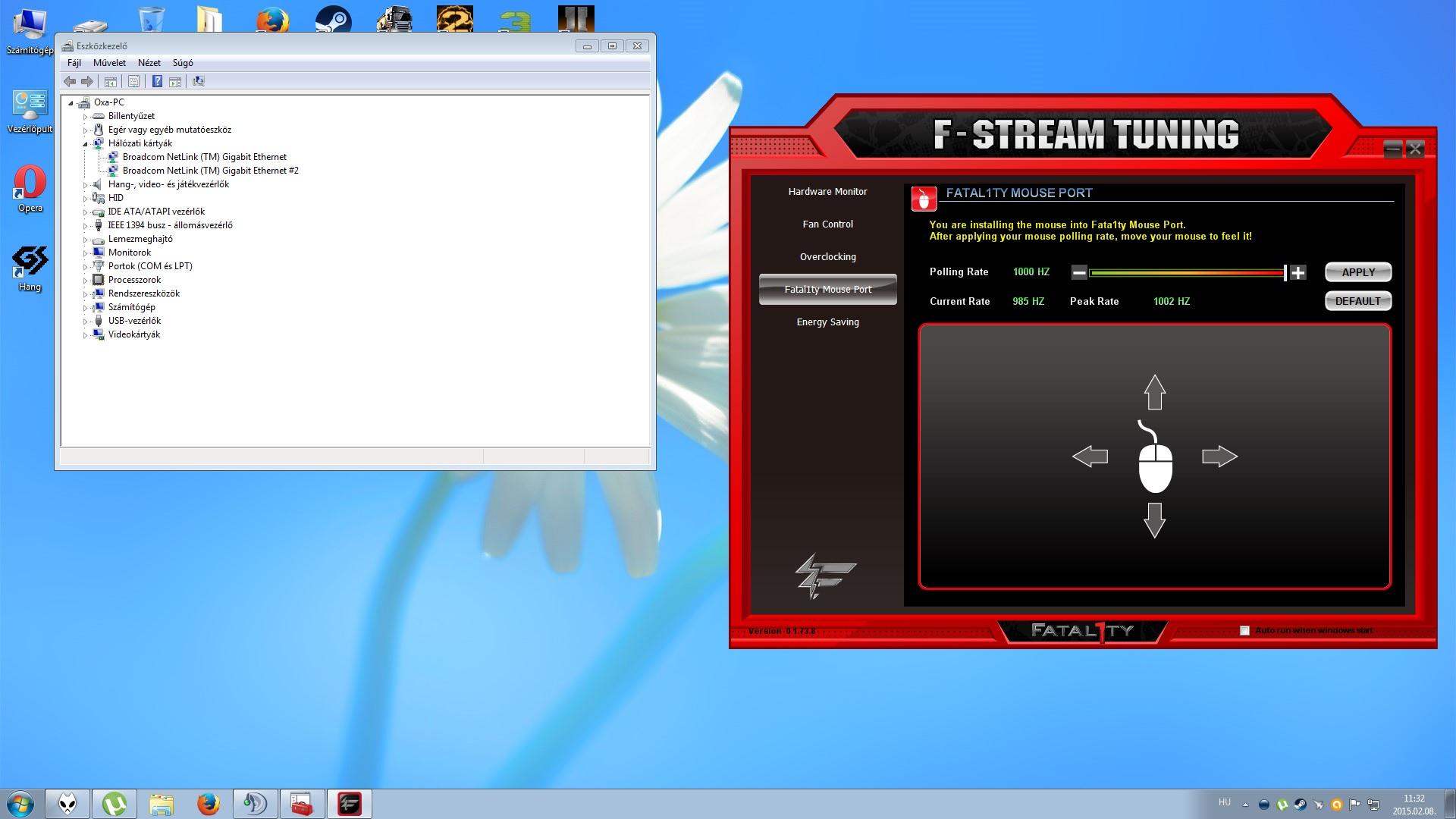Select the Lemezmeghajtó tree item
The width and height of the screenshot is (1456, 819).
click(140, 239)
